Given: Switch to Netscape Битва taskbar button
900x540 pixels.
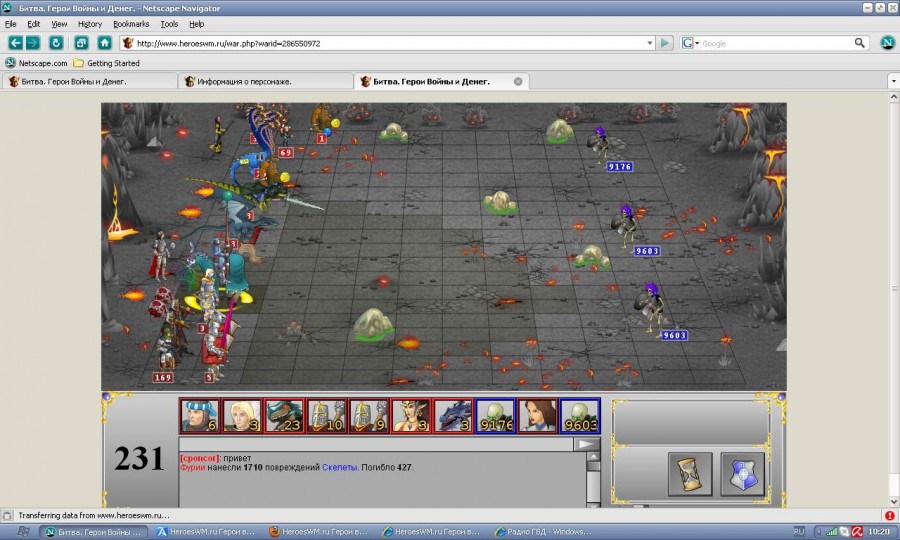Looking at the screenshot, I should (94, 532).
